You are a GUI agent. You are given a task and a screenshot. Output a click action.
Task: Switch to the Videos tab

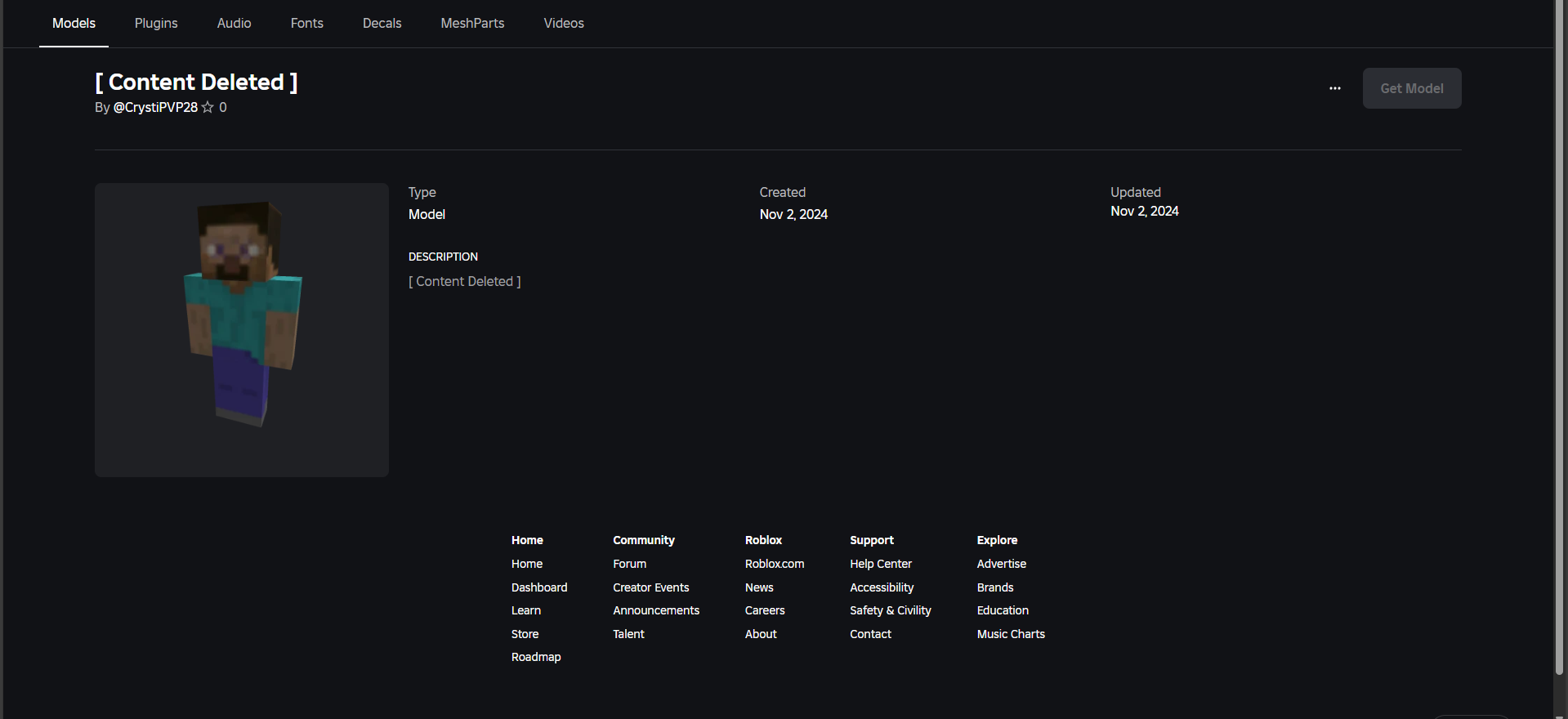[564, 23]
